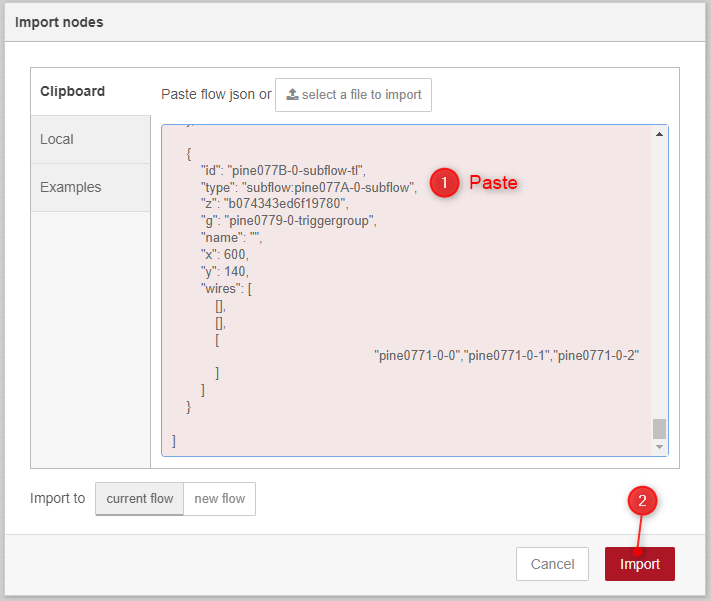This screenshot has height=601, width=711.
Task: Click the "id" pine077B-0-subflow-tl line
Action: point(283,171)
